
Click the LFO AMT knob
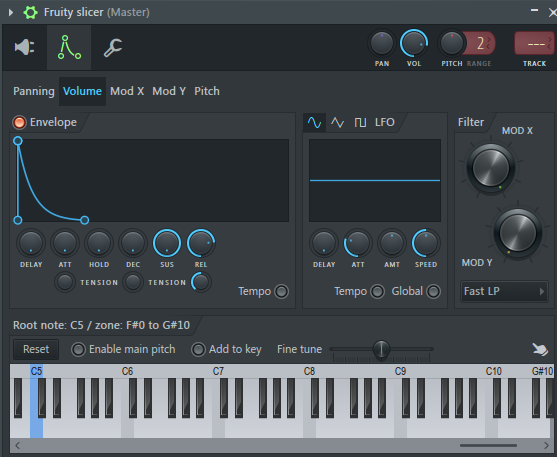[x=392, y=243]
